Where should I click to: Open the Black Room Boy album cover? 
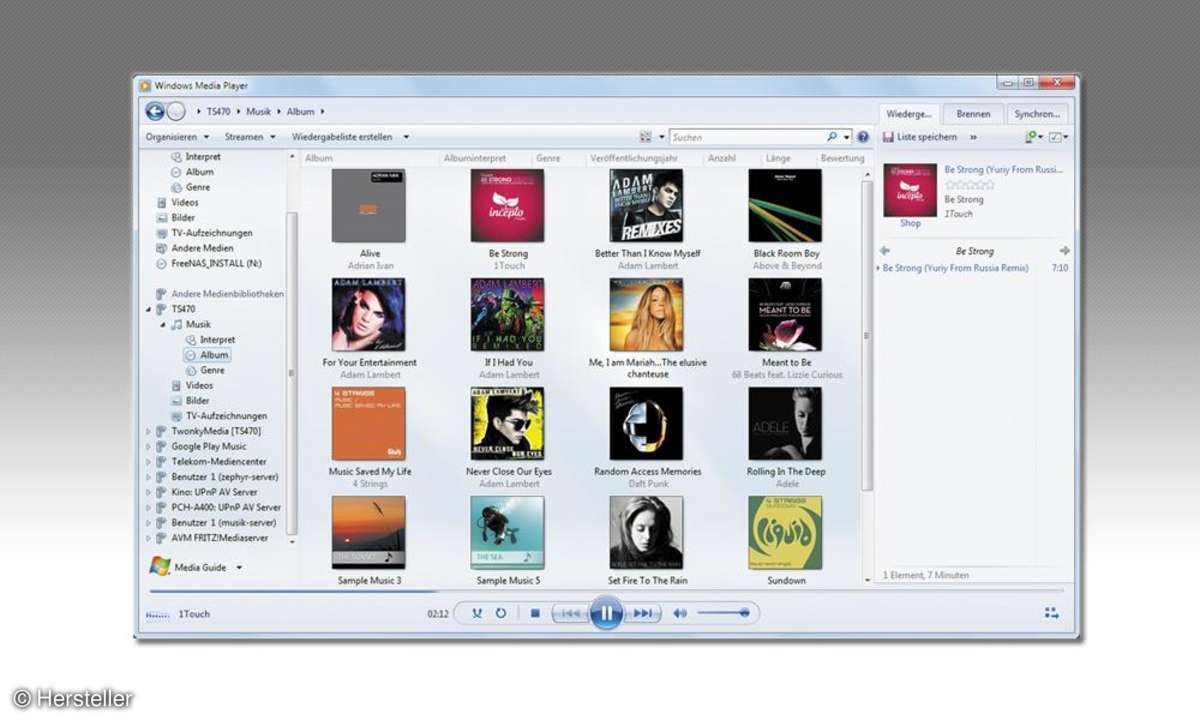tap(785, 206)
